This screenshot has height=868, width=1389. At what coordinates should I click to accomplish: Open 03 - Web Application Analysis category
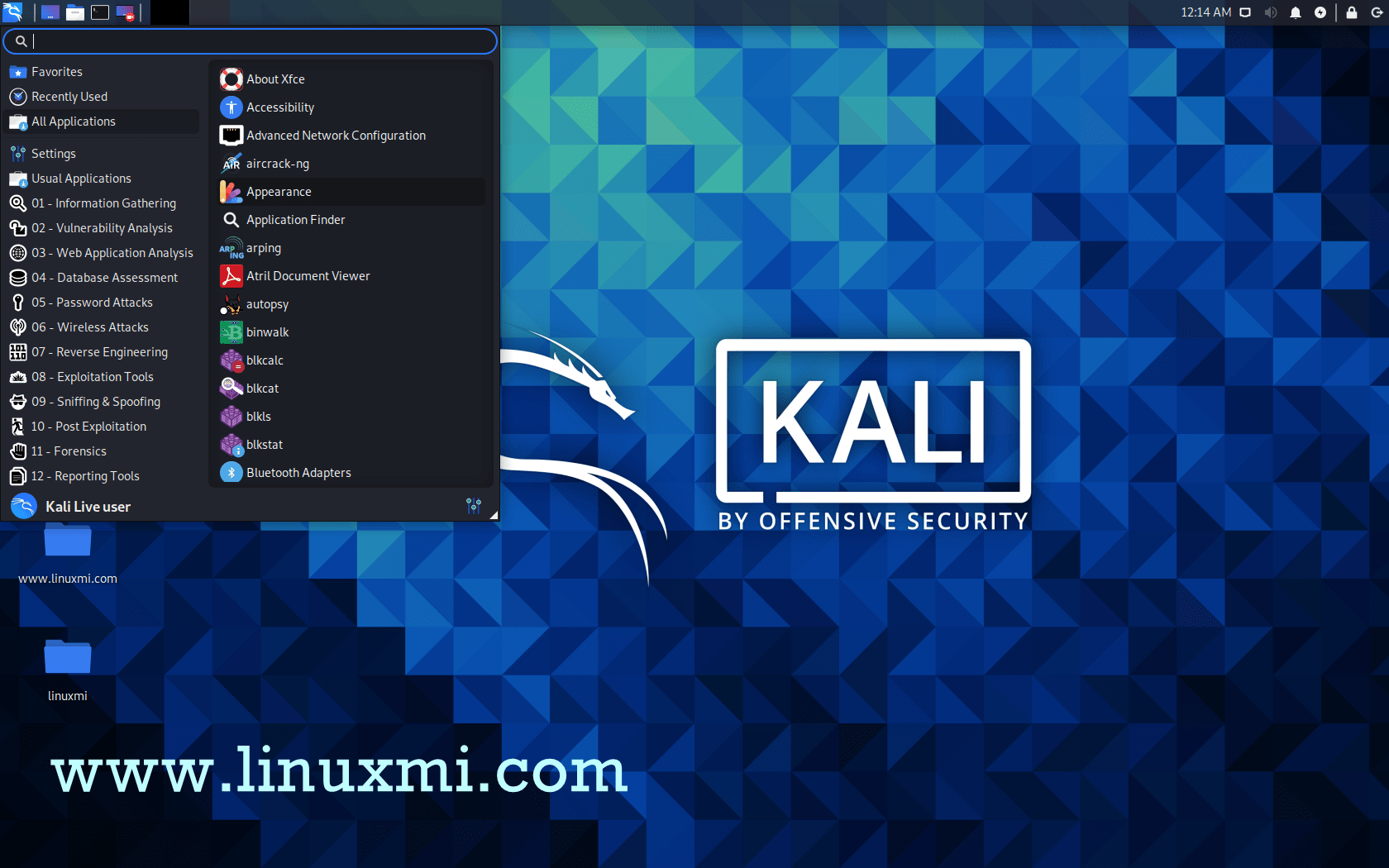click(103, 253)
